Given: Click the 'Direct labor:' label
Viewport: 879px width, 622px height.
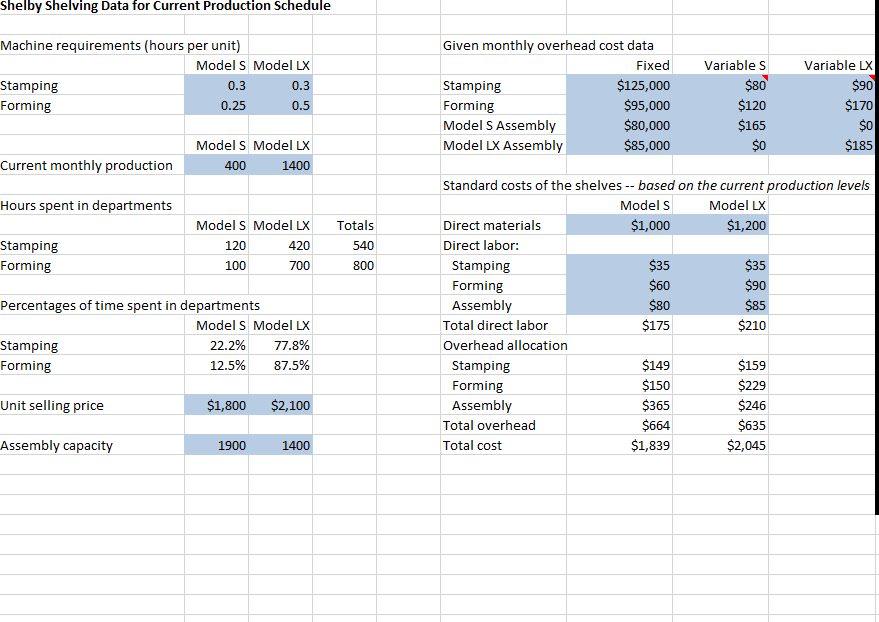Looking at the screenshot, I should [481, 245].
